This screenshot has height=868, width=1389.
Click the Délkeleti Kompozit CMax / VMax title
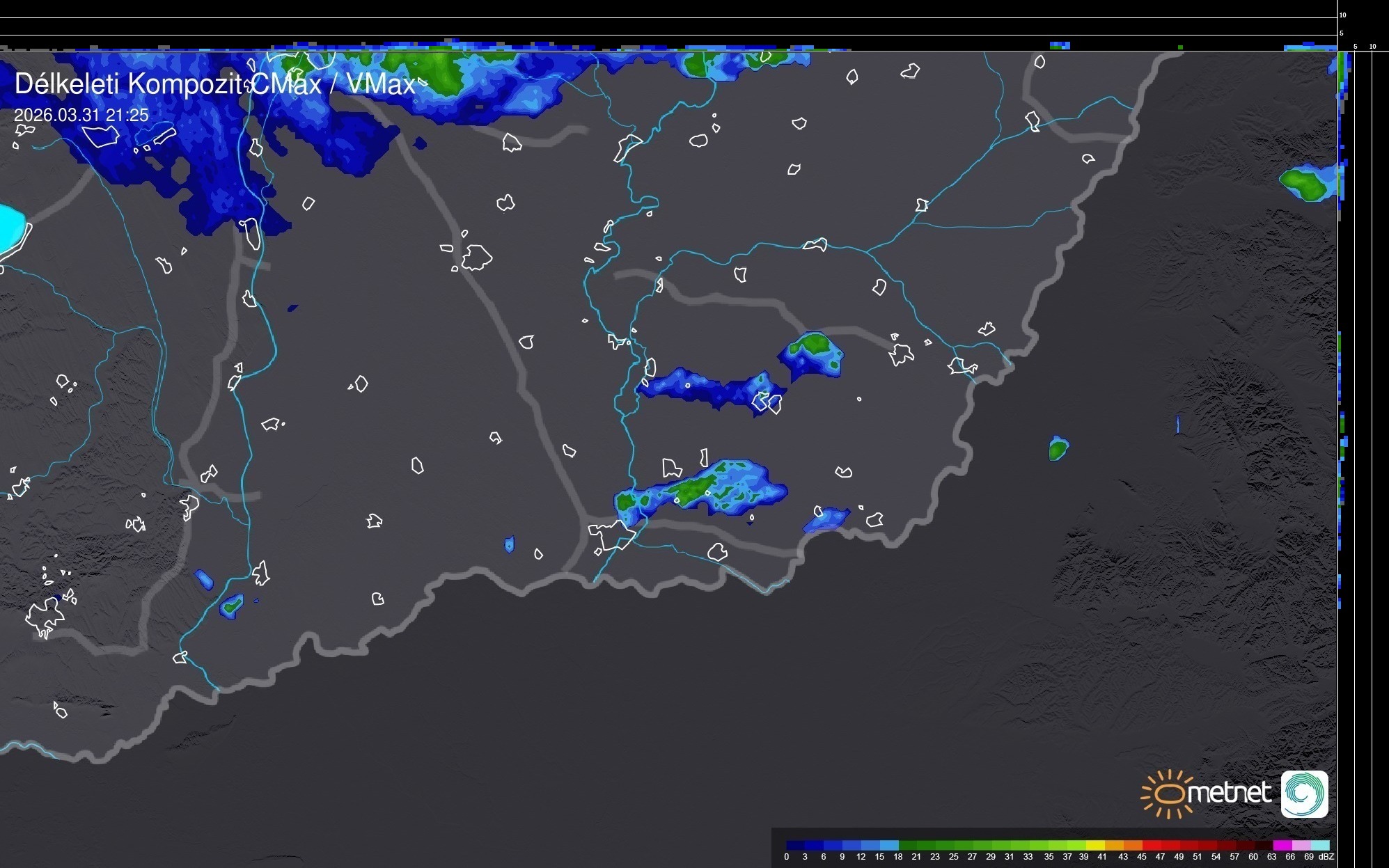(214, 84)
